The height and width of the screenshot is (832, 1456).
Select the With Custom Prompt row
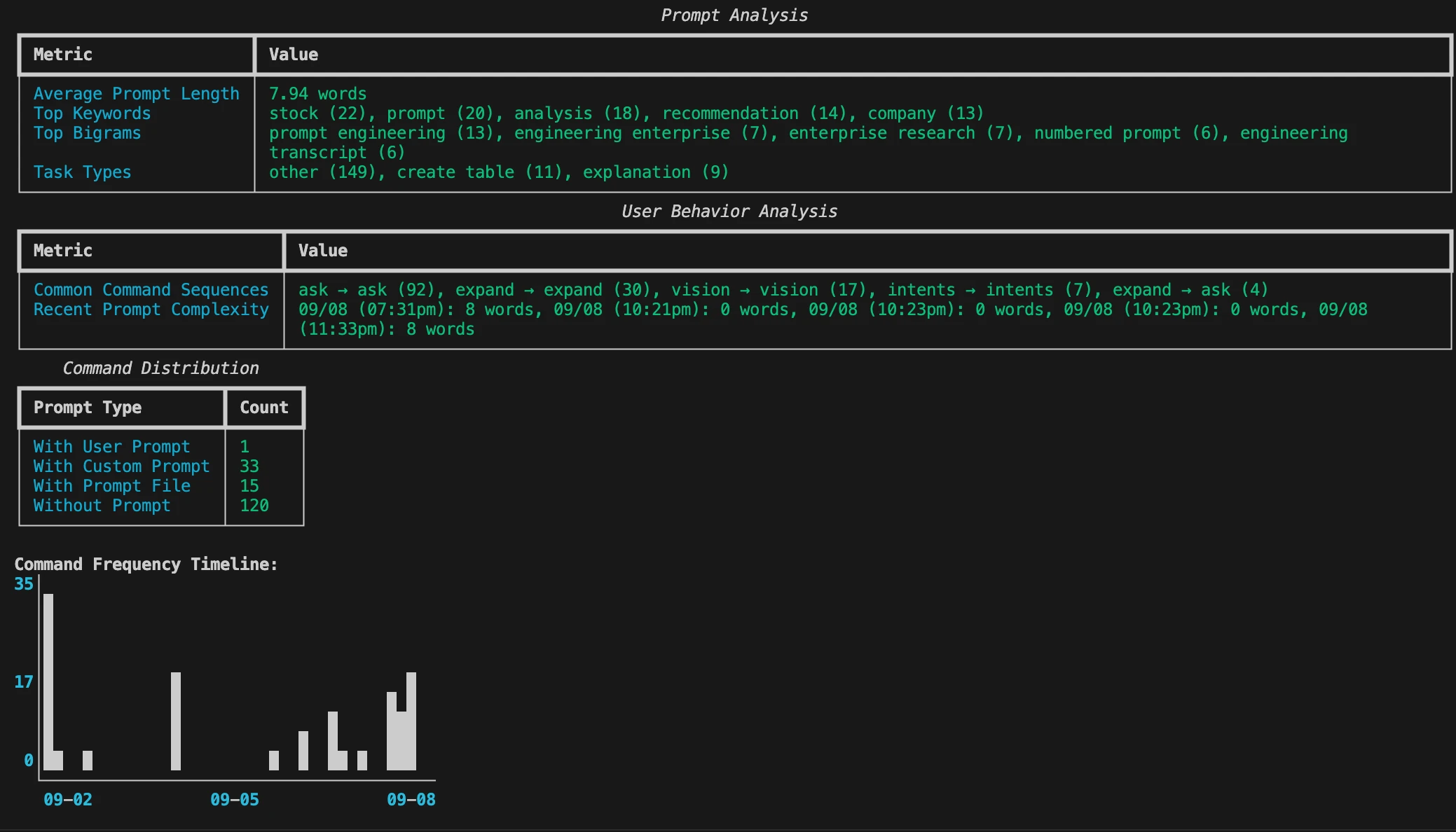pos(121,466)
